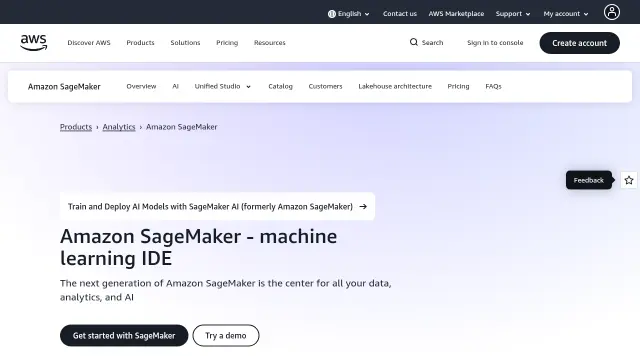Click the Create account button
Image resolution: width=640 pixels, height=360 pixels.
579,43
